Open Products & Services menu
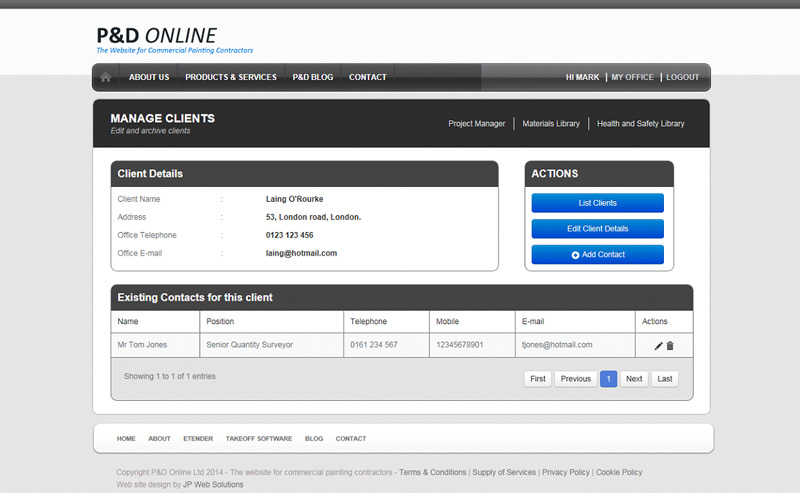The image size is (800, 493). (x=231, y=77)
